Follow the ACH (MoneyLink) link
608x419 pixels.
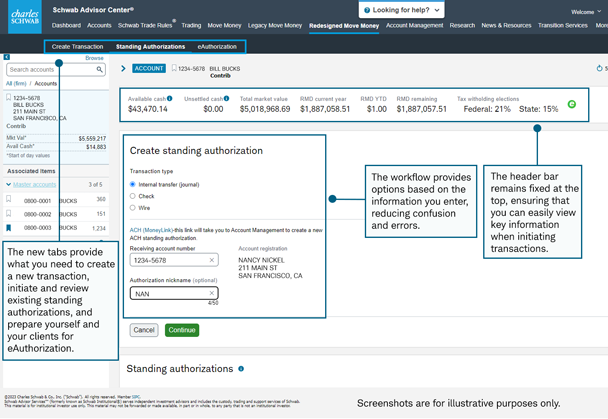151,230
